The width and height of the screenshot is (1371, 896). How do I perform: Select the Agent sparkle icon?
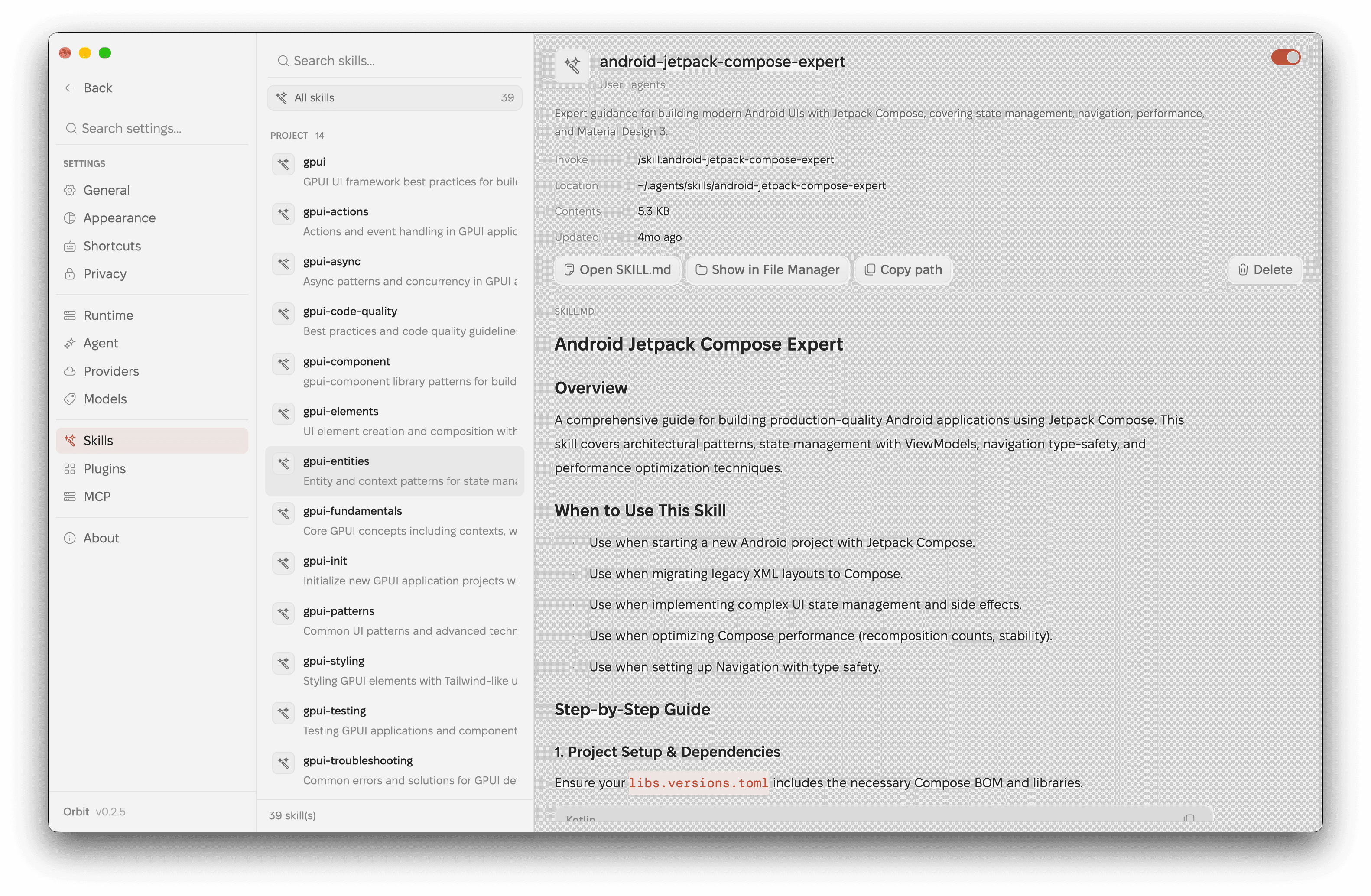click(x=70, y=343)
